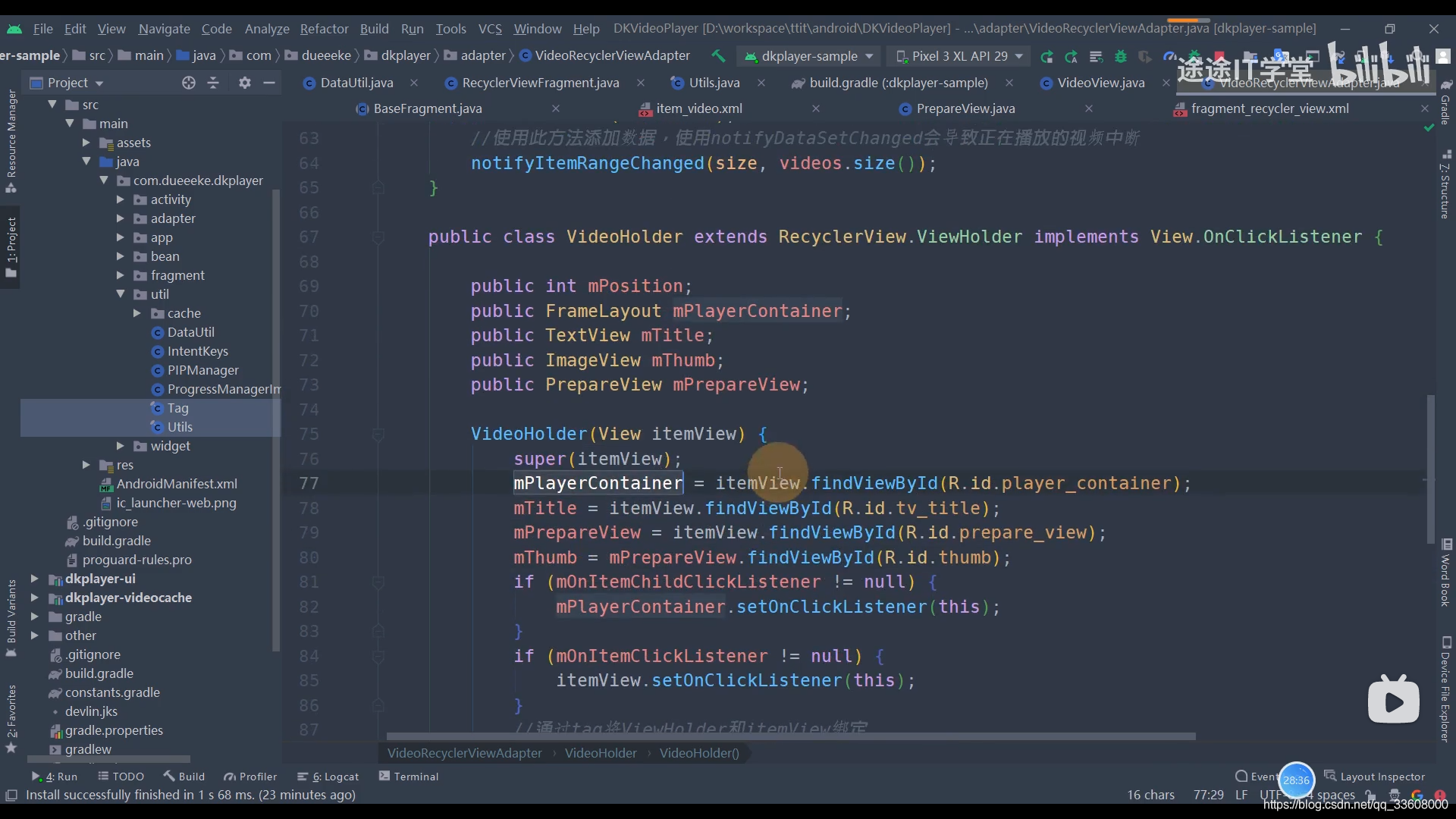Click the Select Opened File target icon
1456x819 pixels.
coord(189,83)
